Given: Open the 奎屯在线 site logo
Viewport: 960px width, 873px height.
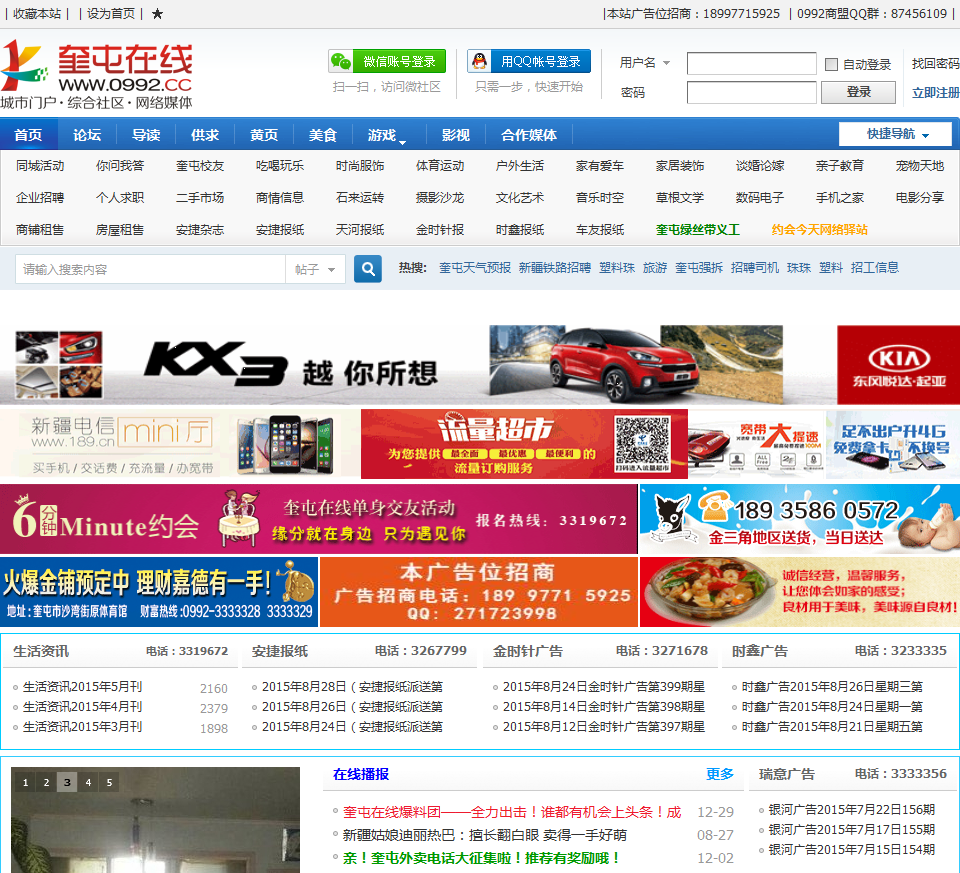Looking at the screenshot, I should click(97, 75).
